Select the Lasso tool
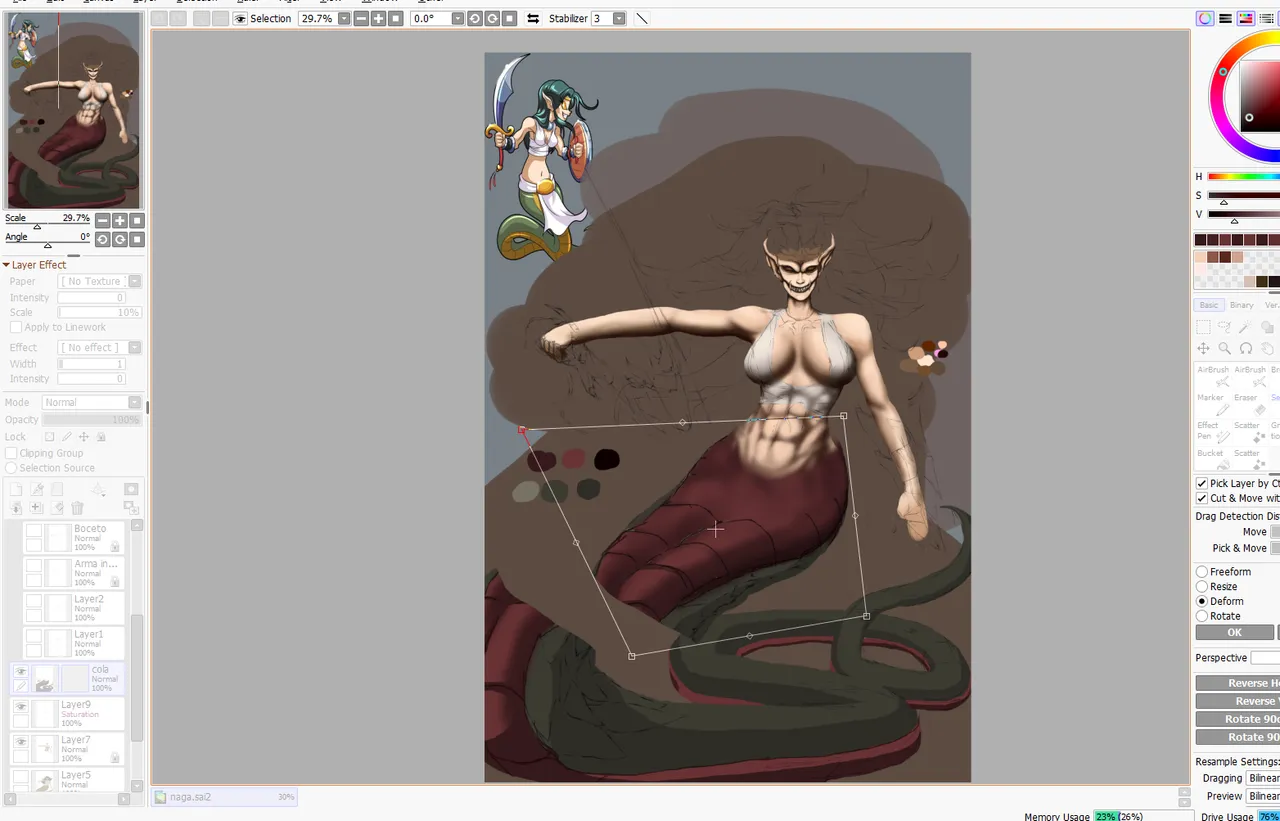Image resolution: width=1280 pixels, height=821 pixels. click(1224, 327)
